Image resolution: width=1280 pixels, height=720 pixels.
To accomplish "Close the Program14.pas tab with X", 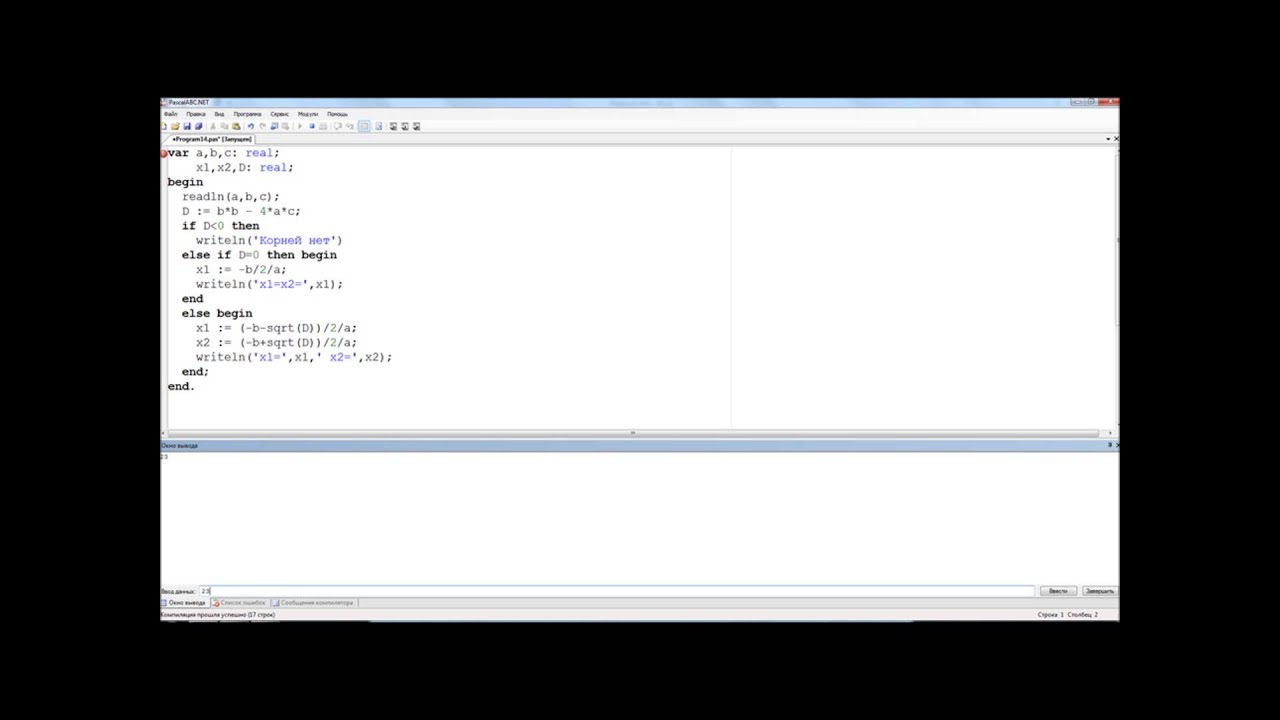I will pos(1116,139).
